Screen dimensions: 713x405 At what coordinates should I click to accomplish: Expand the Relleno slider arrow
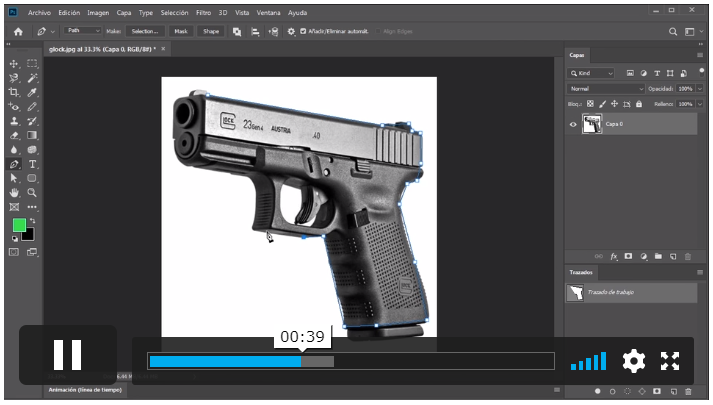coord(700,104)
